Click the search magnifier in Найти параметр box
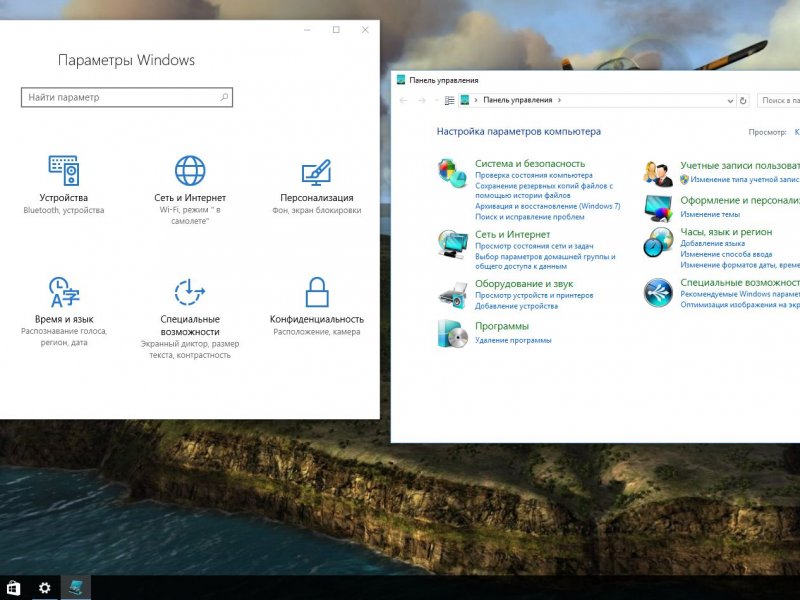The width and height of the screenshot is (800, 600). click(224, 97)
